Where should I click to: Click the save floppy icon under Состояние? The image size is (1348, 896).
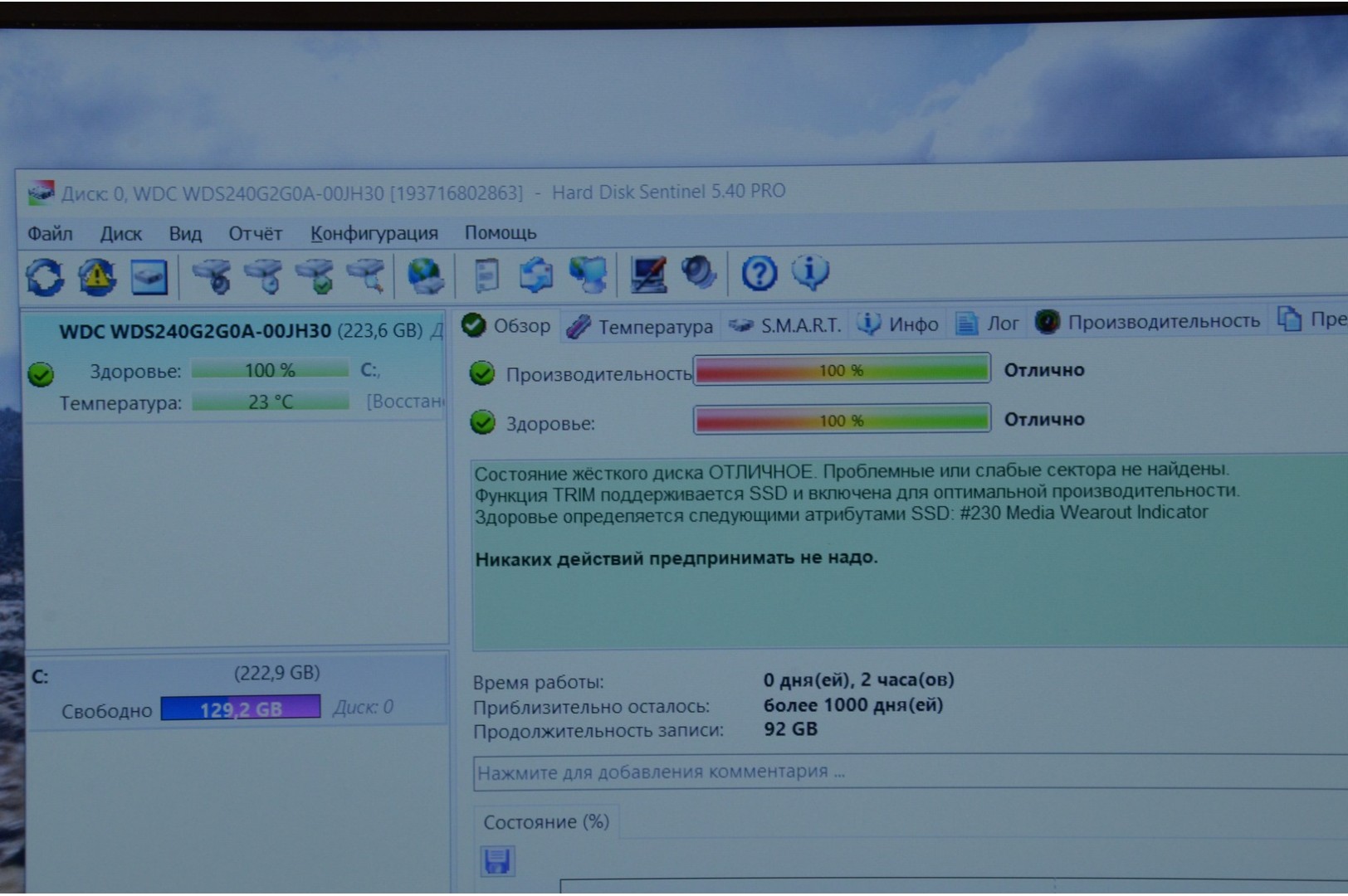click(x=497, y=861)
